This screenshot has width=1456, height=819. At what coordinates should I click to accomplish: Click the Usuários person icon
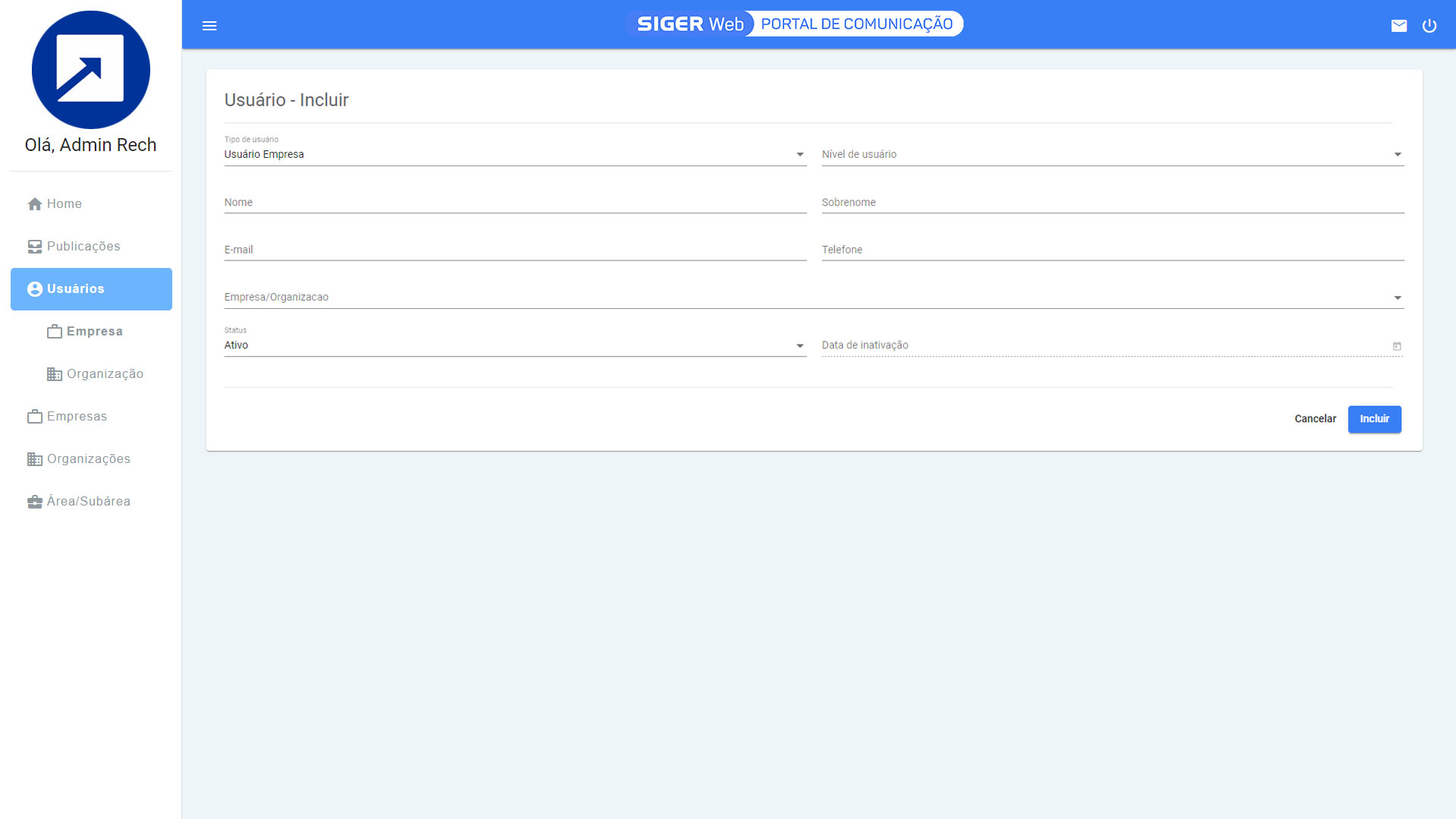tap(35, 289)
